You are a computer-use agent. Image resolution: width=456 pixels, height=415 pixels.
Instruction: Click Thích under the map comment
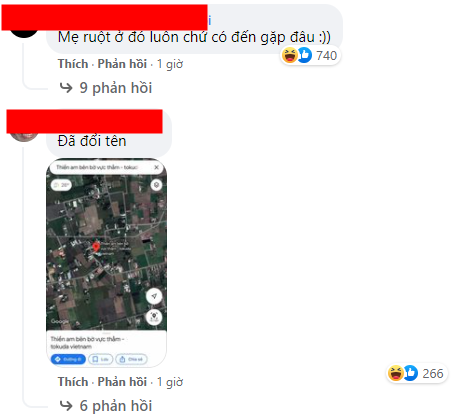point(73,382)
